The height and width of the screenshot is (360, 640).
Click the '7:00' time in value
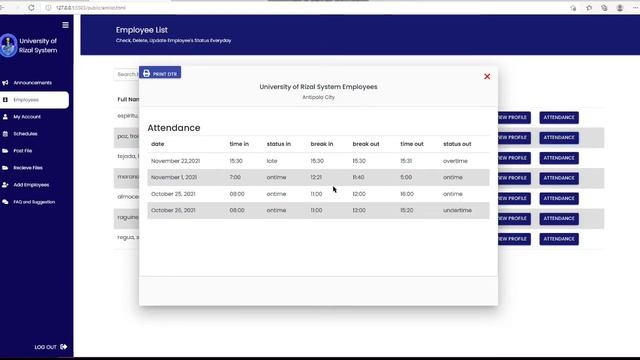click(235, 178)
